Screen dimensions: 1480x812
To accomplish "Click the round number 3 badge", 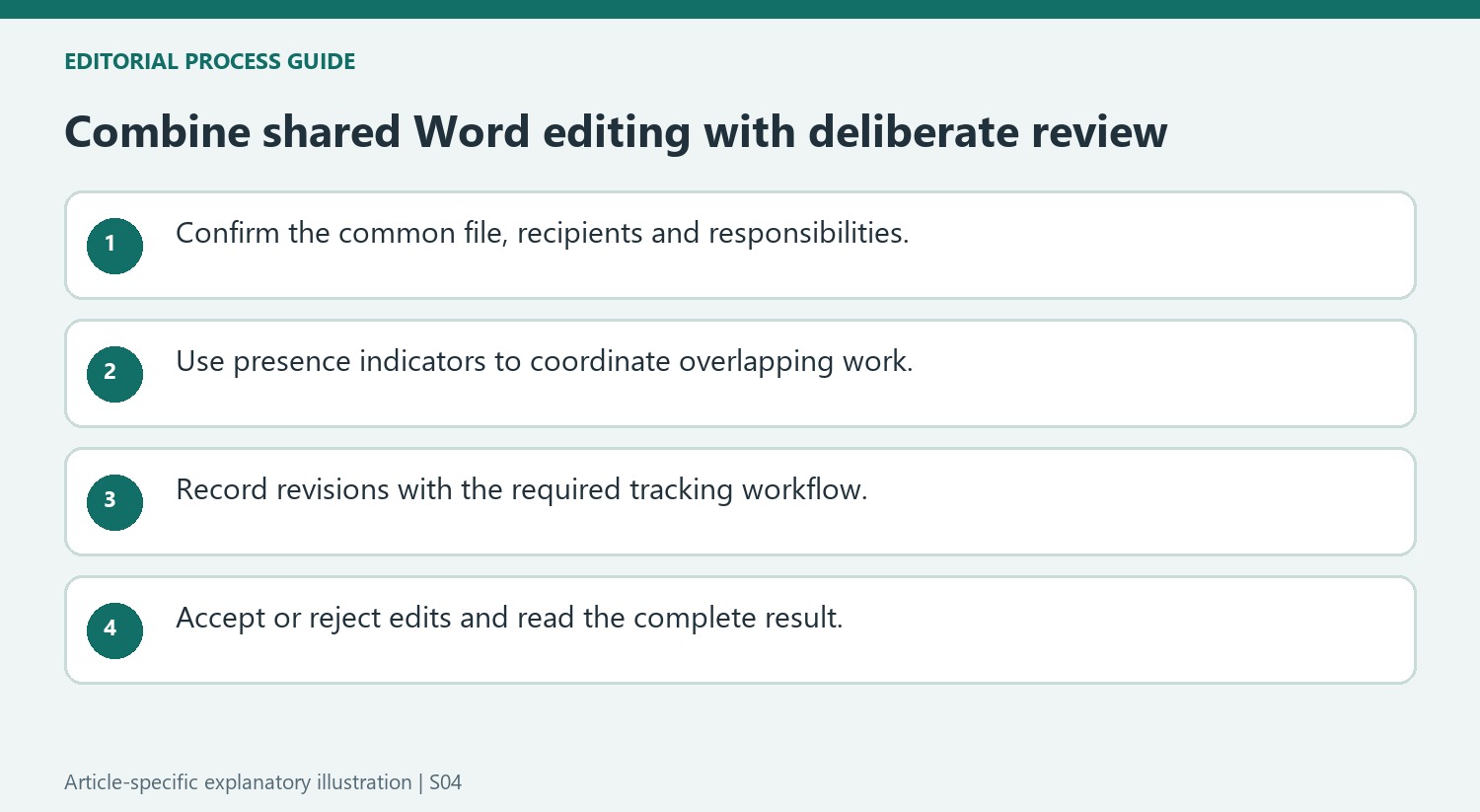I will (114, 502).
